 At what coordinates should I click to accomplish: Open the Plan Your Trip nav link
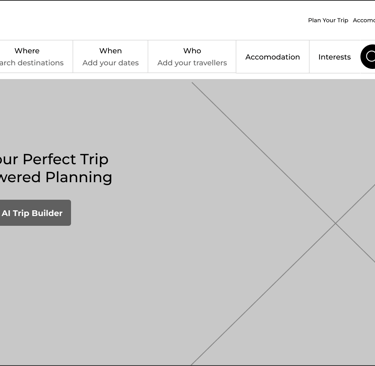pyautogui.click(x=328, y=20)
